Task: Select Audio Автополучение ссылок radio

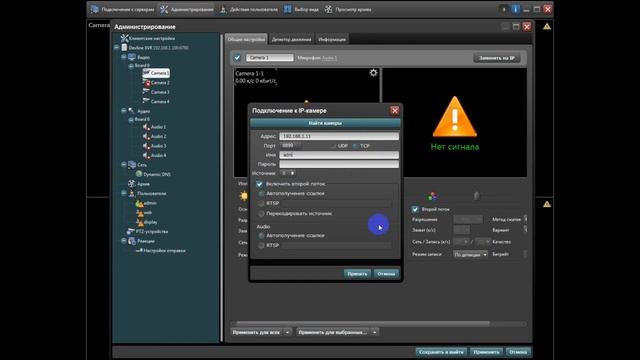Action: pos(261,236)
